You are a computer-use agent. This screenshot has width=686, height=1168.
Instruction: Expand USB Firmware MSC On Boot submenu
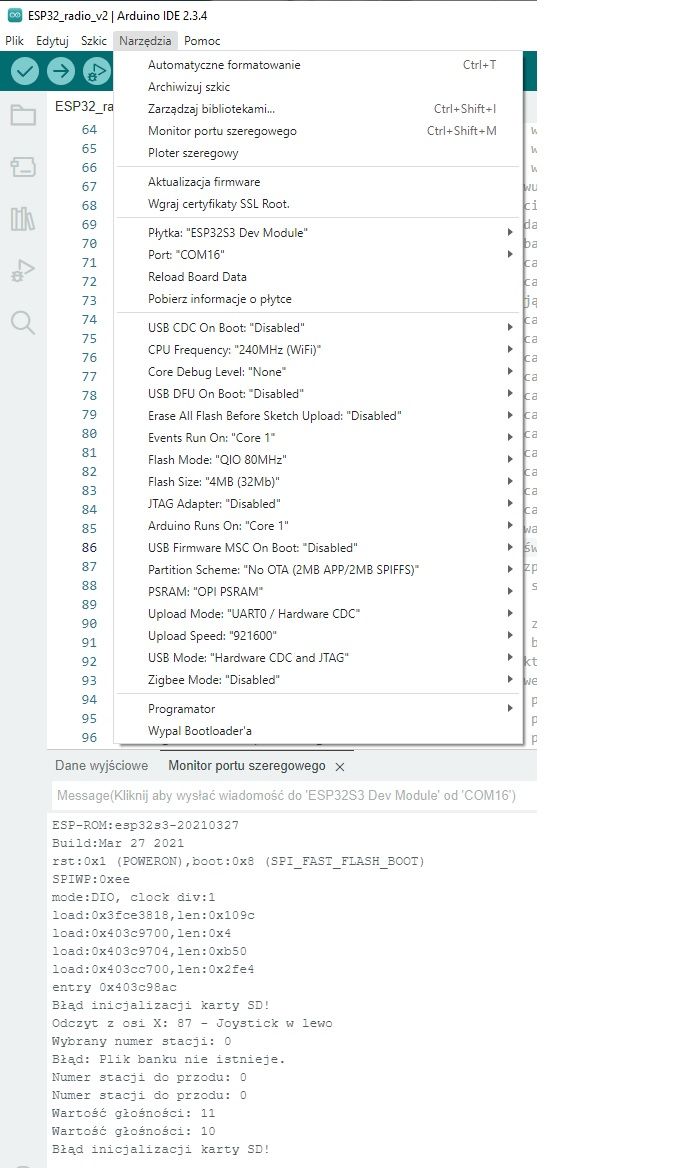click(x=318, y=548)
